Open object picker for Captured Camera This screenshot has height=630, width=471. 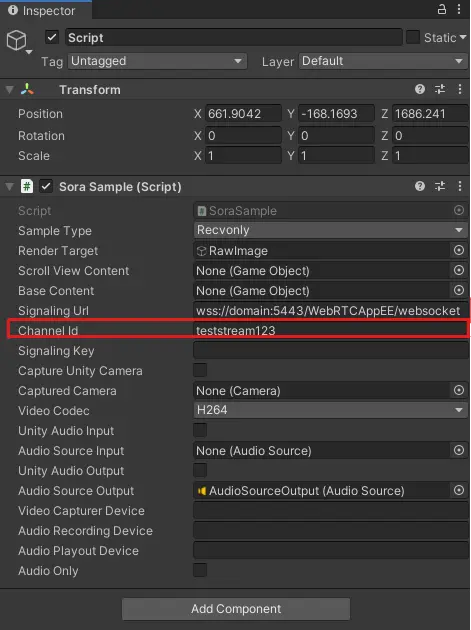pyautogui.click(x=459, y=390)
